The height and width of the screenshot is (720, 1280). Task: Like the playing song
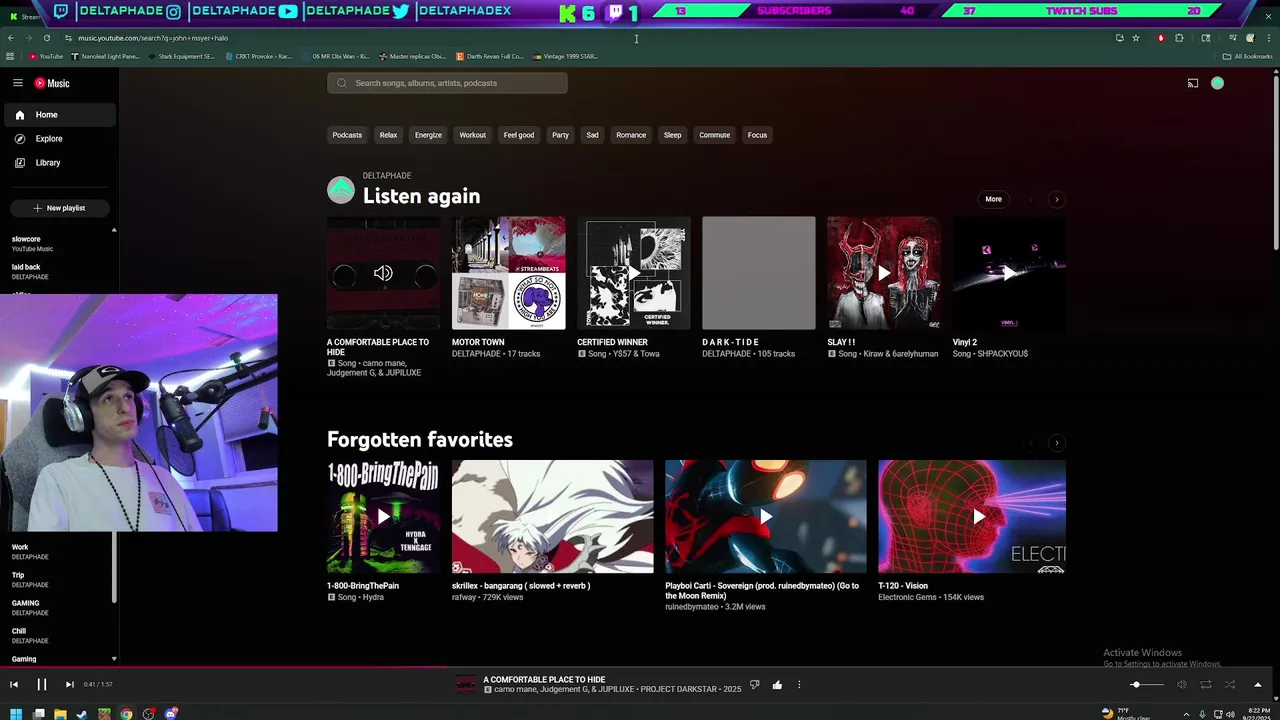pos(777,685)
